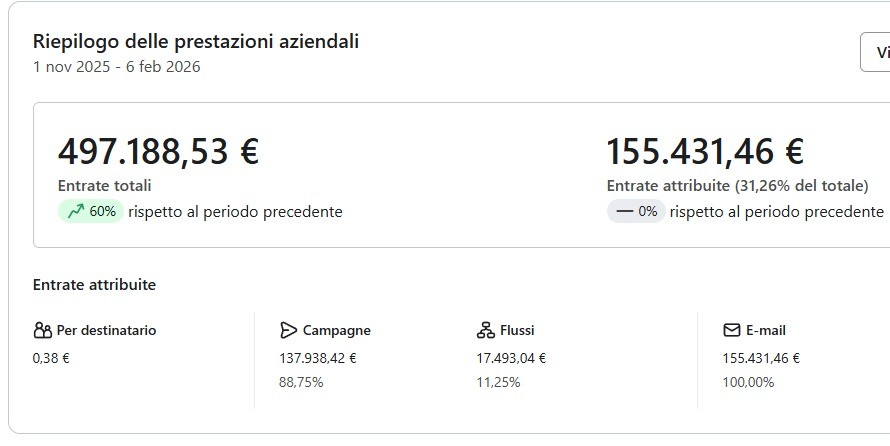This screenshot has height=446, width=890.
Task: Click the 60% growth badge
Action: click(90, 212)
